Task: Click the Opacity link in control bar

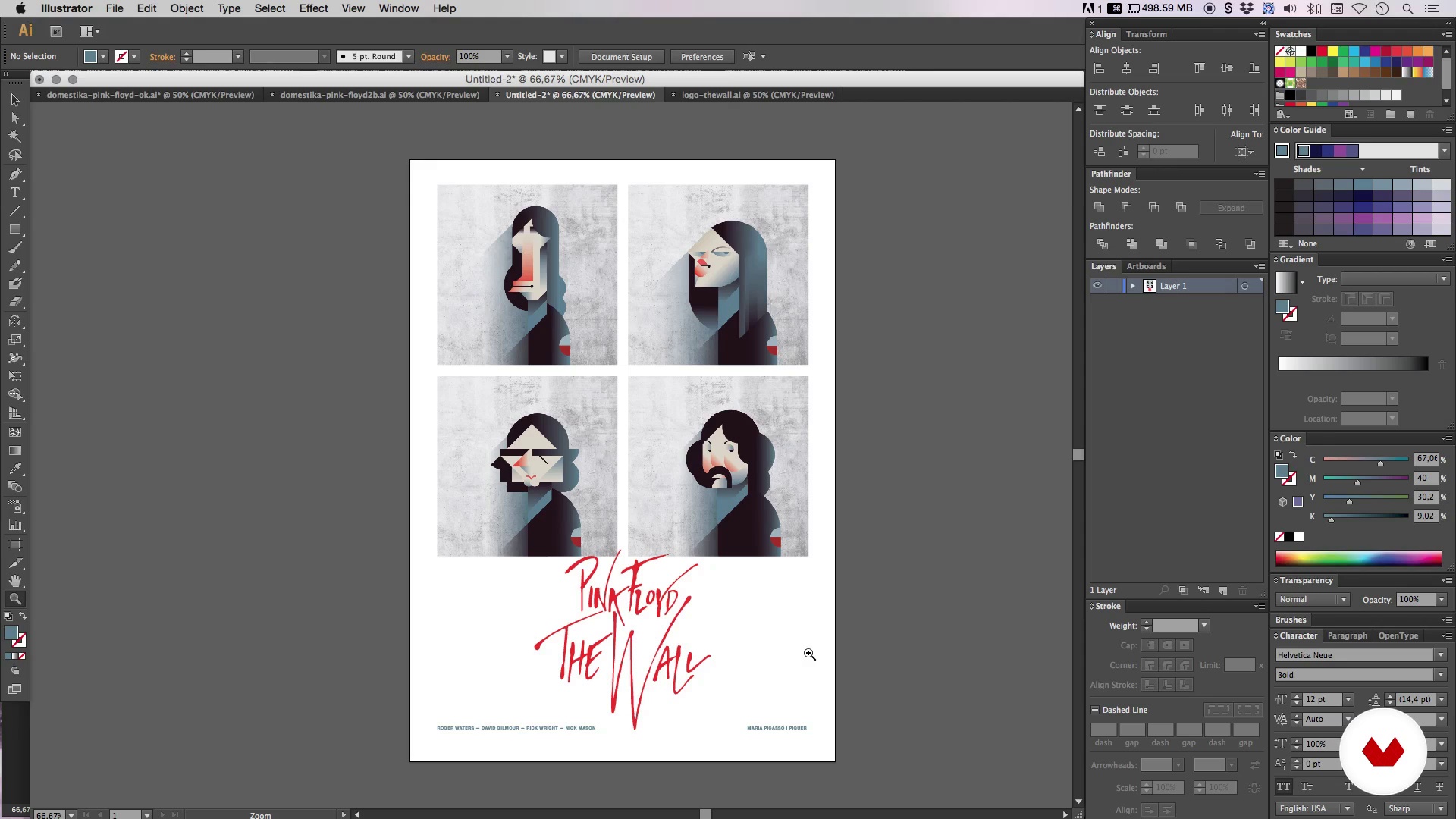Action: pyautogui.click(x=435, y=57)
